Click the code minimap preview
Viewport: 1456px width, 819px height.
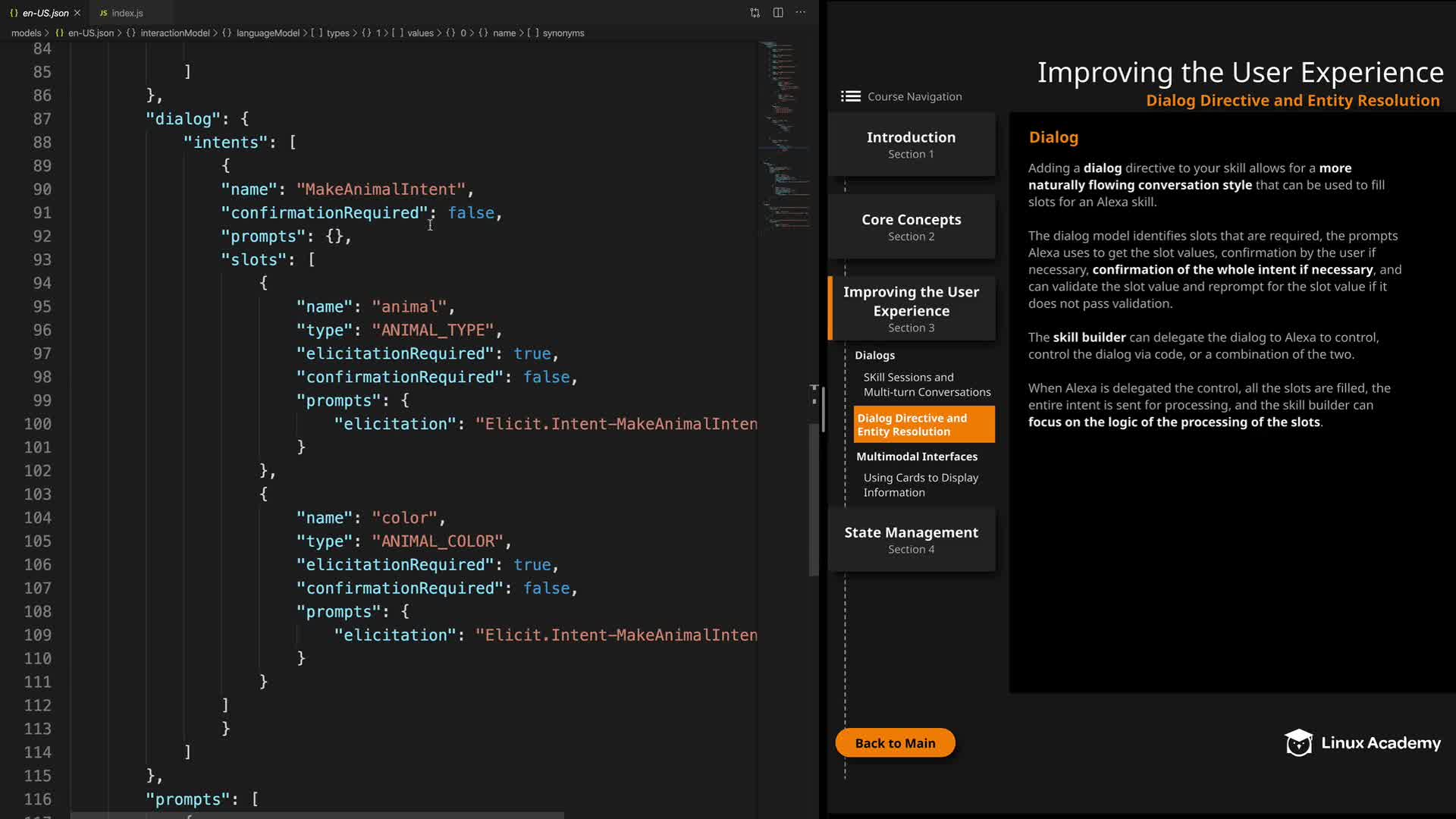pyautogui.click(x=784, y=136)
